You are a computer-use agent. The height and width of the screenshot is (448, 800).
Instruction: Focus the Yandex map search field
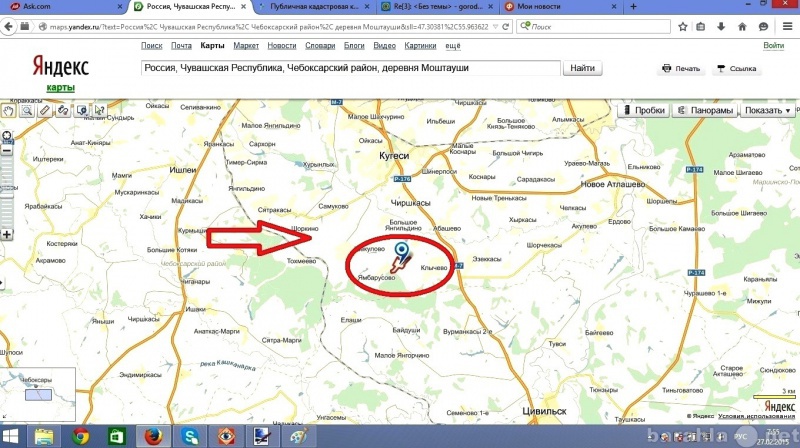pyautogui.click(x=351, y=68)
